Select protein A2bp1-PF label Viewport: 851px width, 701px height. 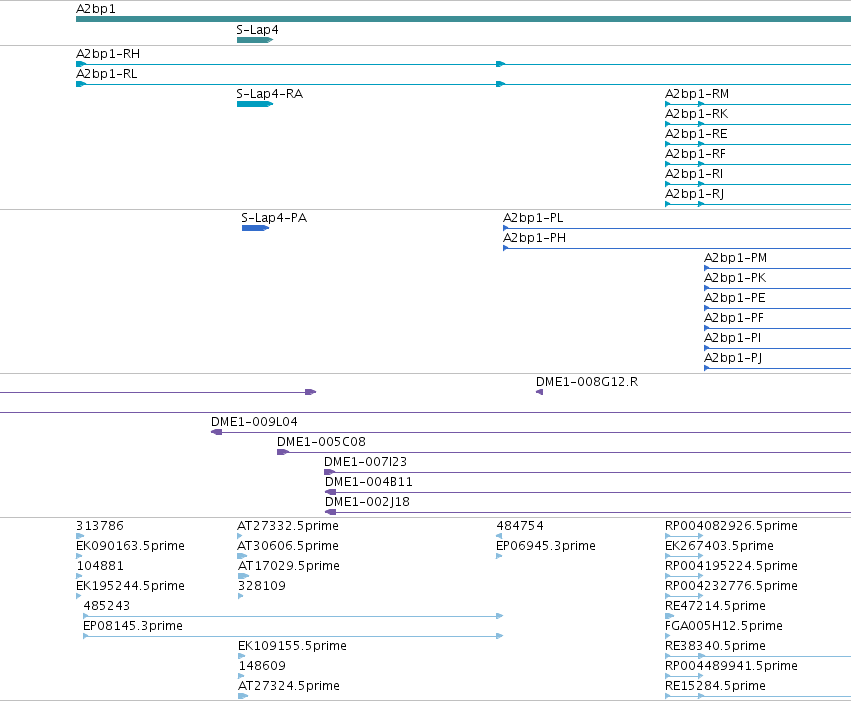pyautogui.click(x=734, y=318)
